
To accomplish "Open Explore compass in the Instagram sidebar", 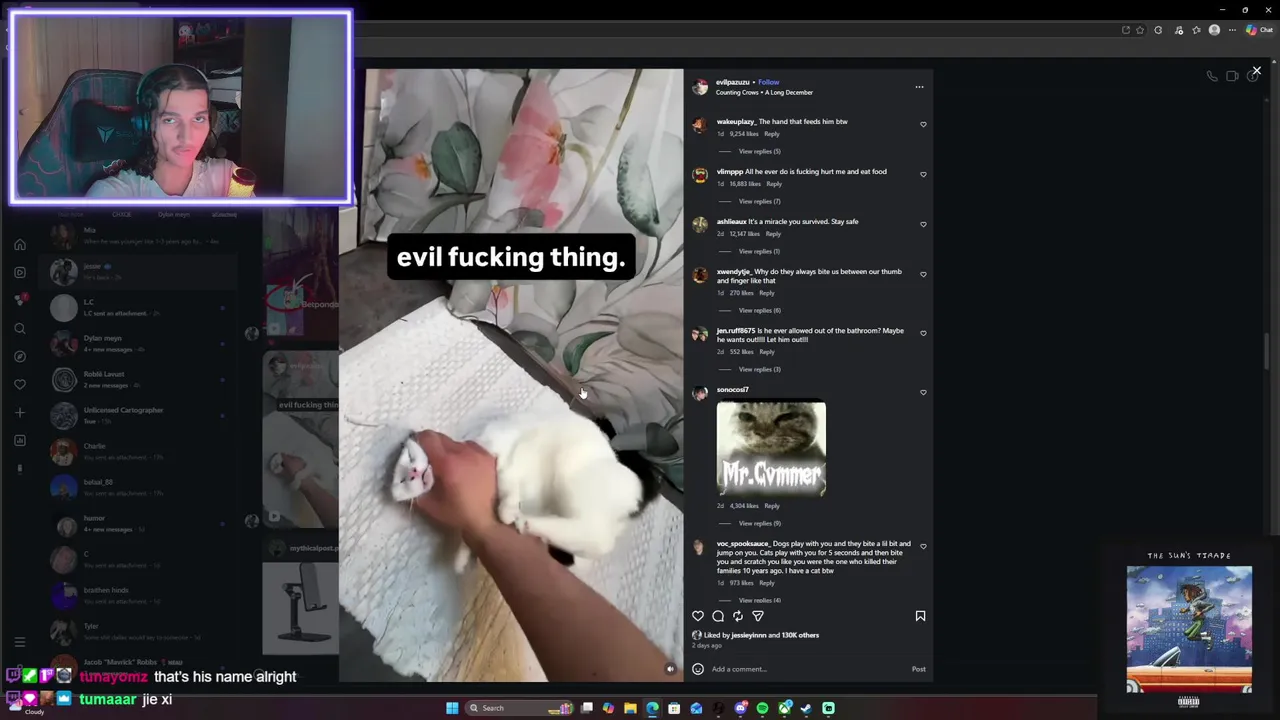I will [x=19, y=356].
